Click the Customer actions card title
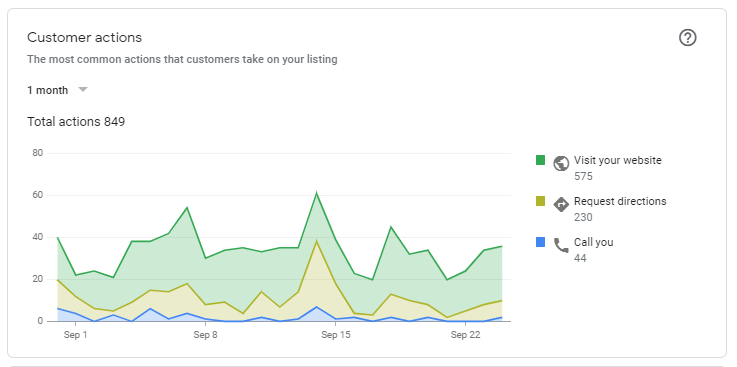 [x=85, y=38]
